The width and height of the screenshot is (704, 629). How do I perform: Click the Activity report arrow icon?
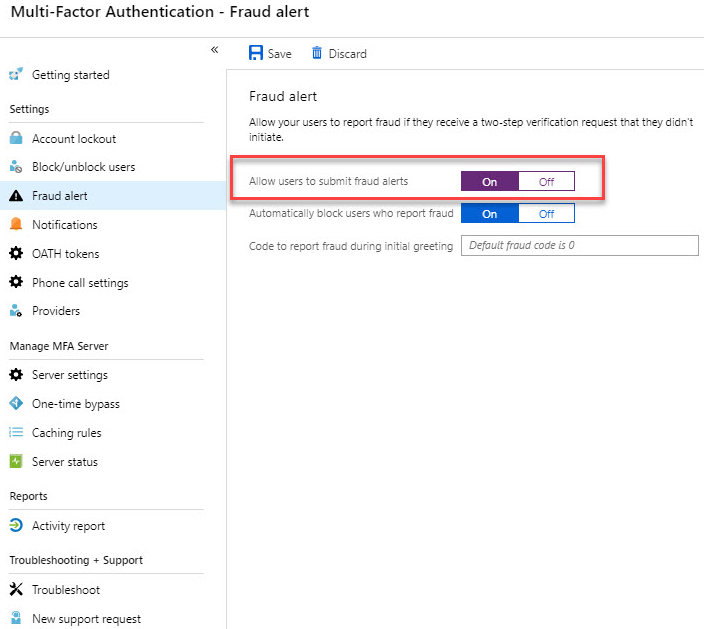[16, 525]
